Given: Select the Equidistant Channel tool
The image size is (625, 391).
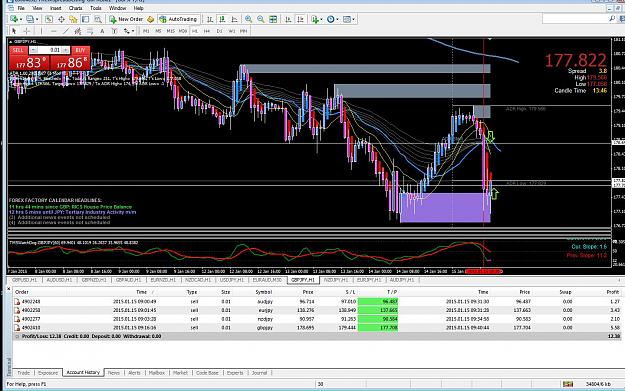Looking at the screenshot, I should pyautogui.click(x=78, y=31).
